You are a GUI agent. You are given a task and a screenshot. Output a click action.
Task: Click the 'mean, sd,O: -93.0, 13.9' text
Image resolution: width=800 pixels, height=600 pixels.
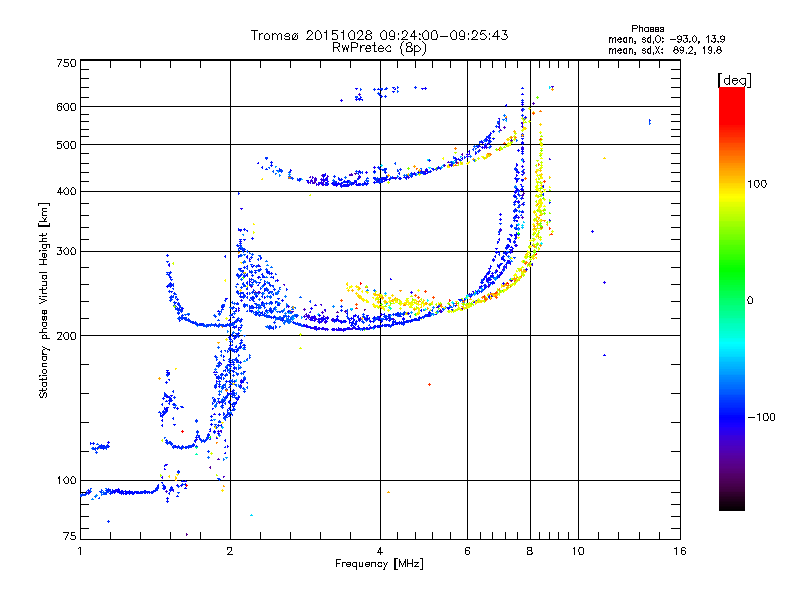tap(666, 39)
